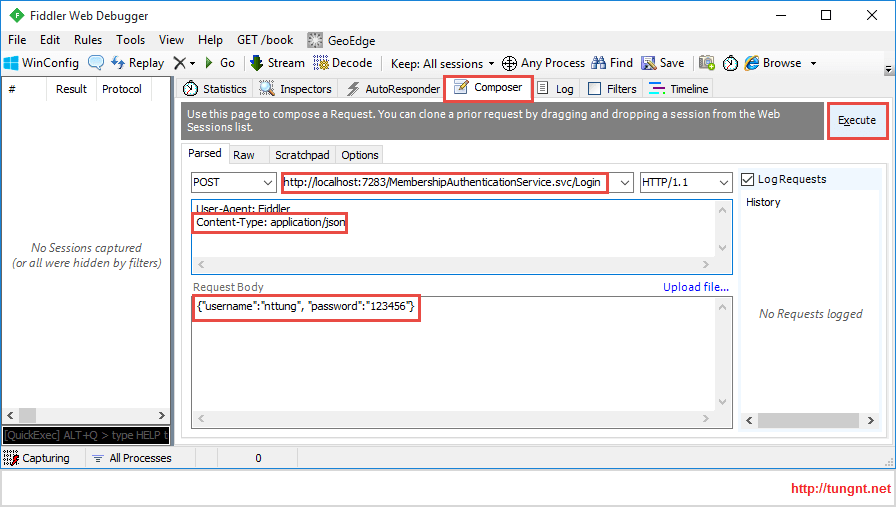Select the Options sub-tab
The width and height of the screenshot is (896, 507).
[359, 155]
